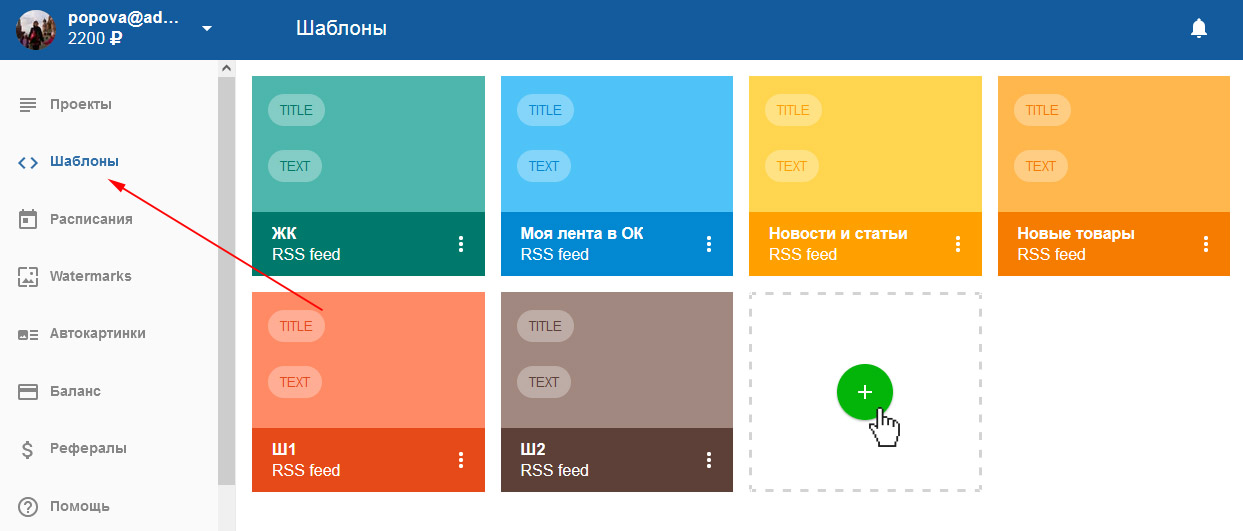Screen dimensions: 1243x531
Task: Click the Watermarks image icon
Action: (28, 277)
